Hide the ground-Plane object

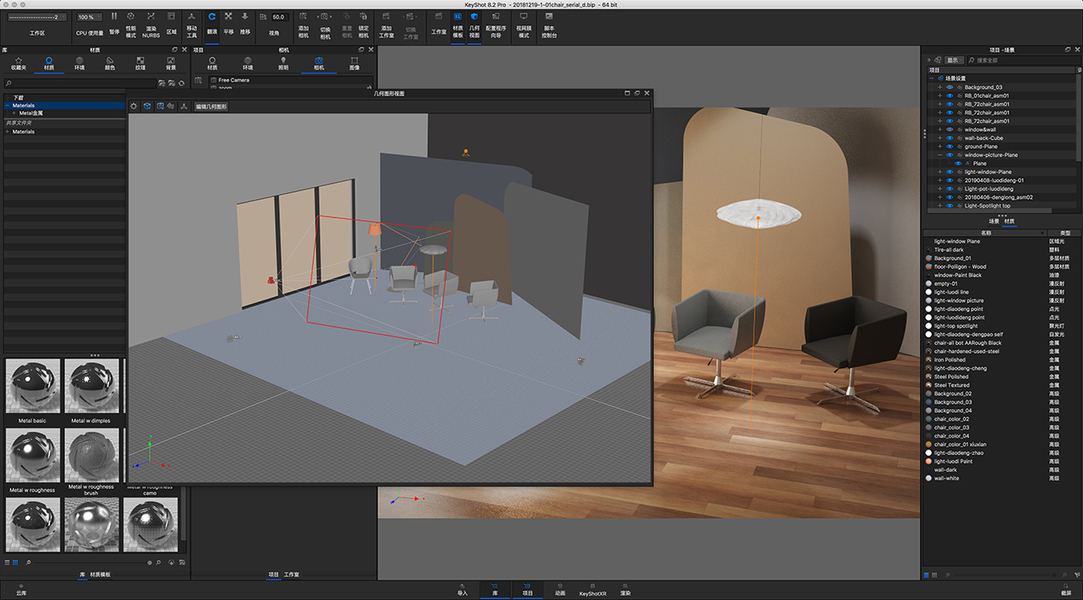click(x=949, y=146)
